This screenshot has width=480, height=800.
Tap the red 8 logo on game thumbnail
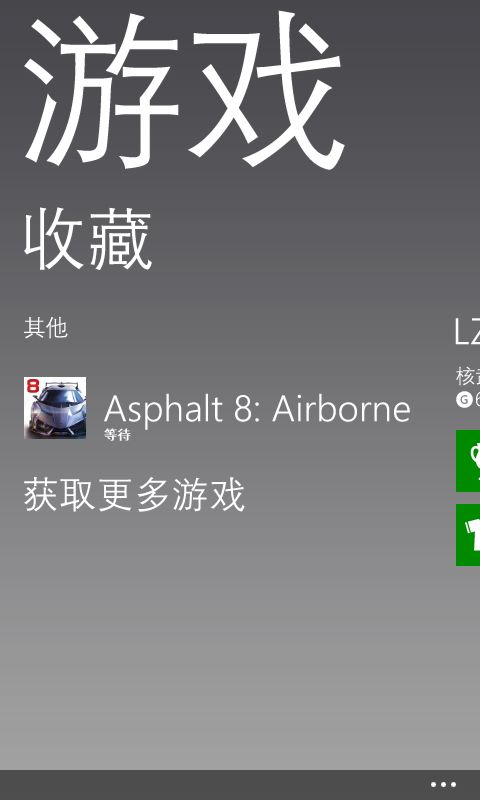(x=33, y=386)
